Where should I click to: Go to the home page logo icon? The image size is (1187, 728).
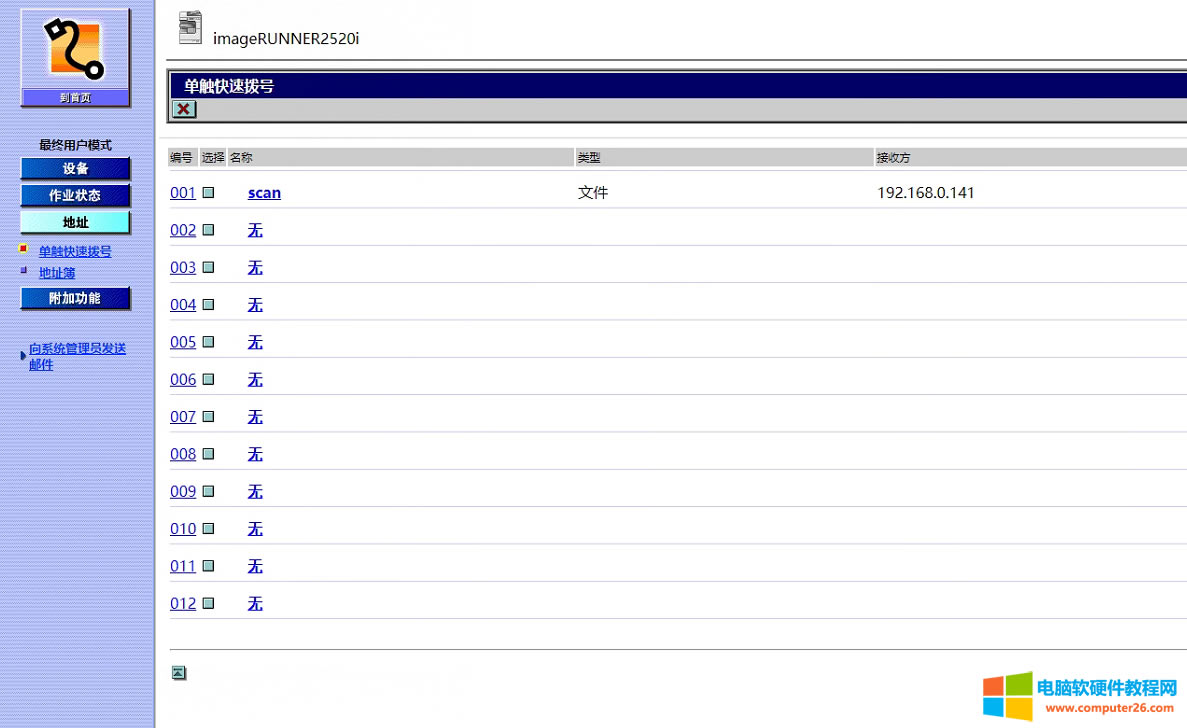(x=75, y=57)
